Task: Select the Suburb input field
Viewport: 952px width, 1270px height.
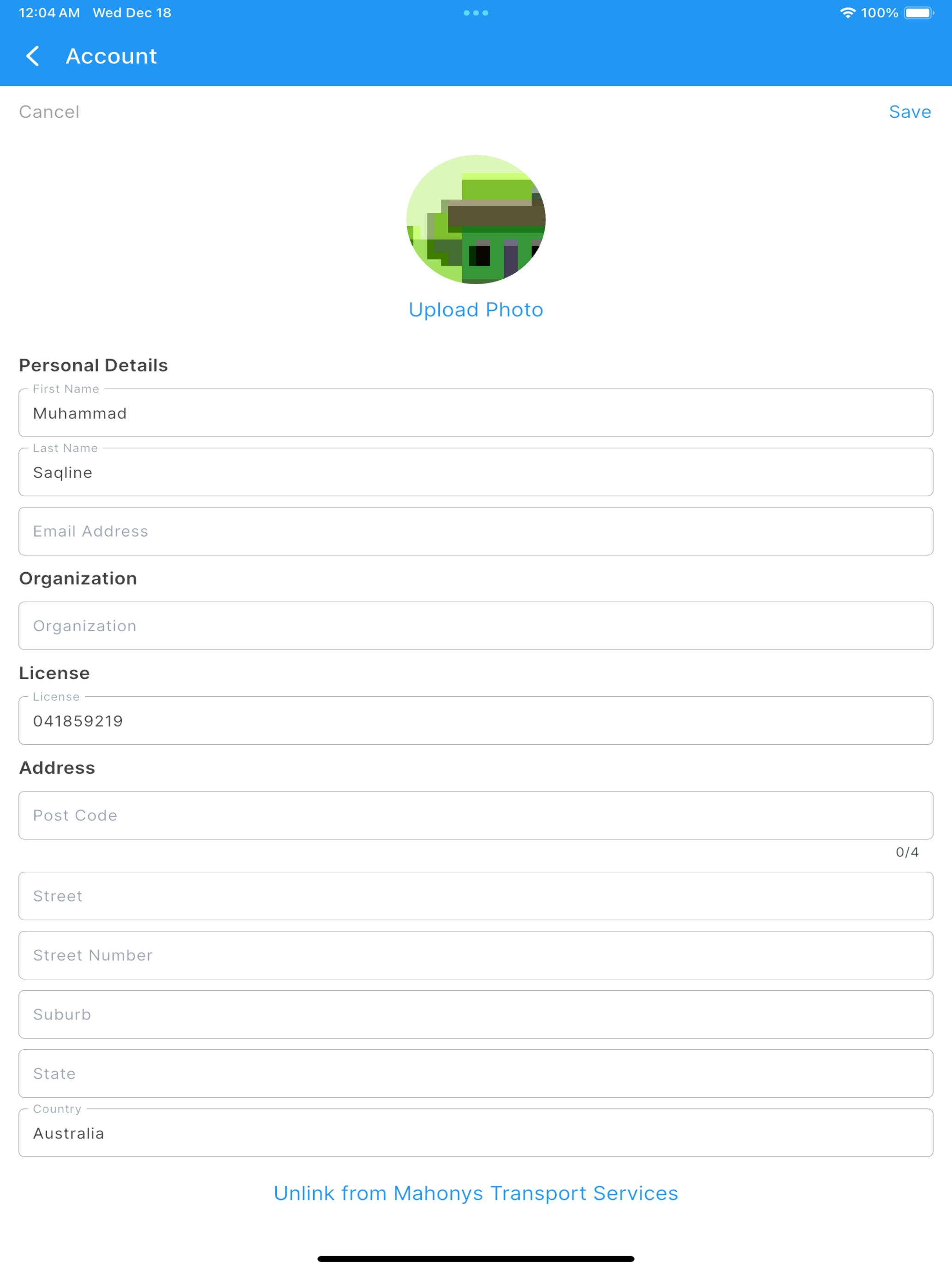Action: click(476, 1014)
